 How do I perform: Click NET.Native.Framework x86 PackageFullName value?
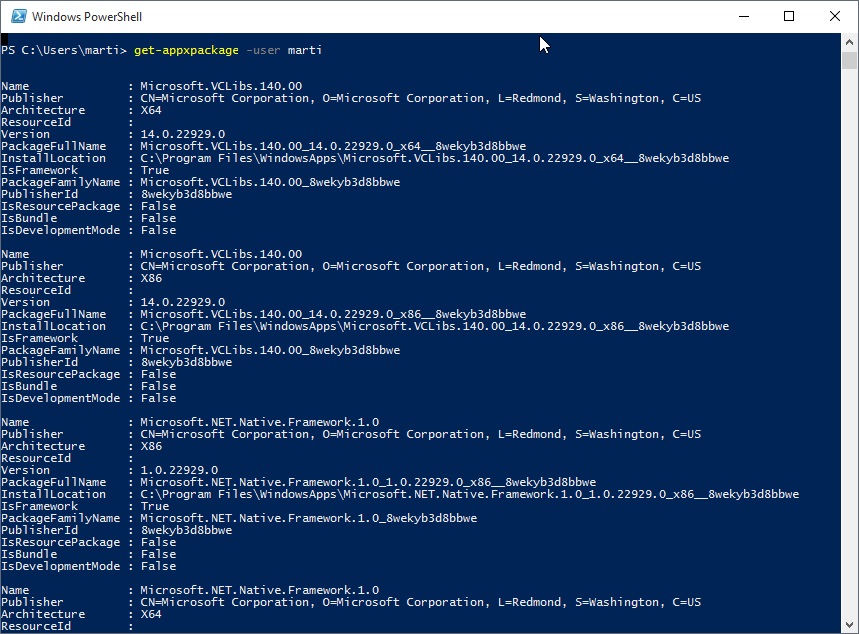pos(368,482)
